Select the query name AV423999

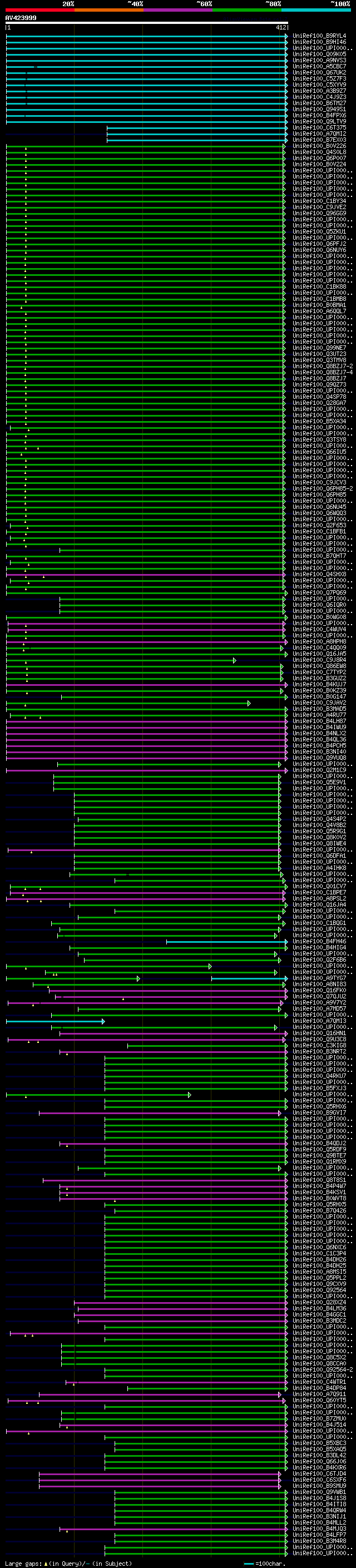point(21,18)
